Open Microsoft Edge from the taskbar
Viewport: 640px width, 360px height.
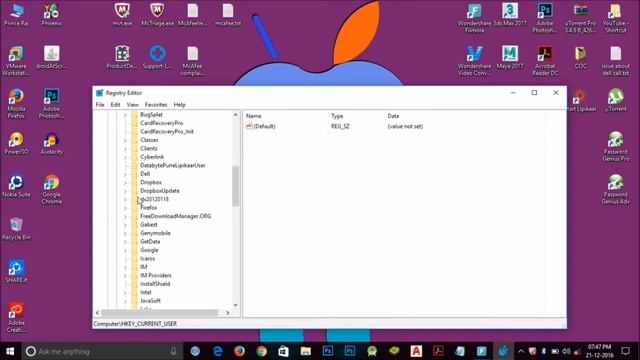coord(218,351)
